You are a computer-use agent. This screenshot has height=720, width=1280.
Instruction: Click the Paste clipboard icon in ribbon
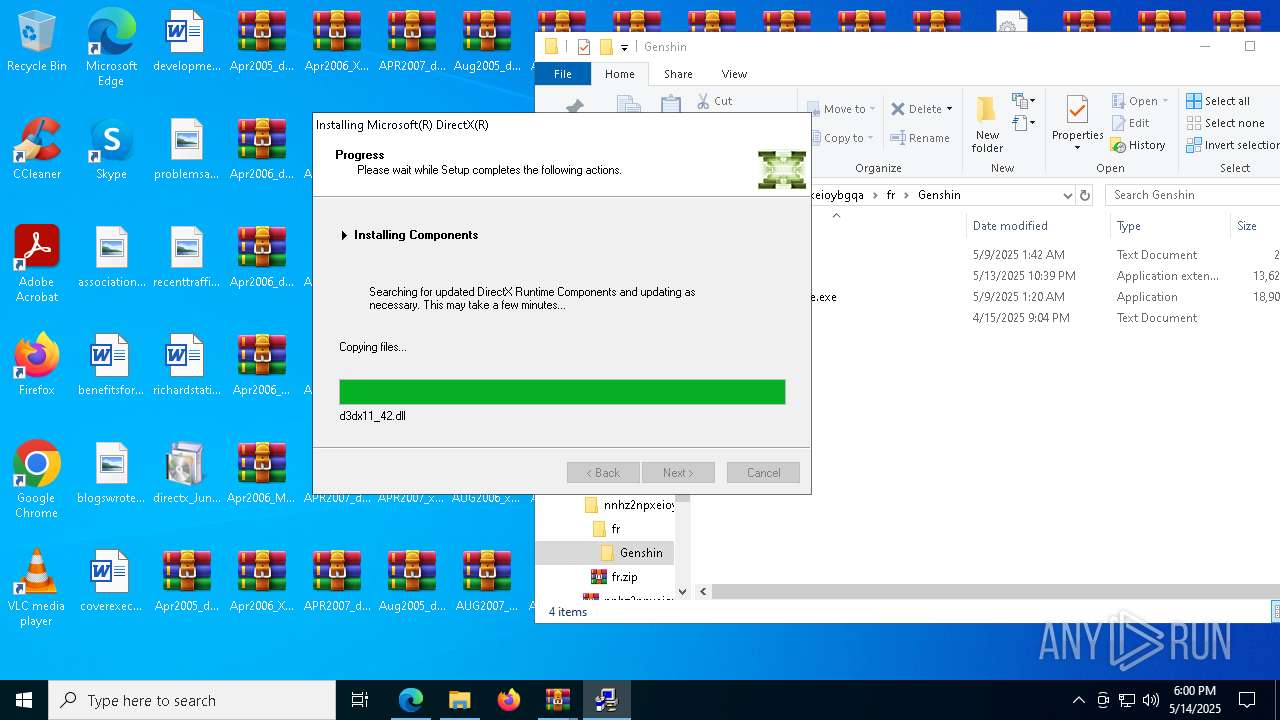pyautogui.click(x=671, y=104)
